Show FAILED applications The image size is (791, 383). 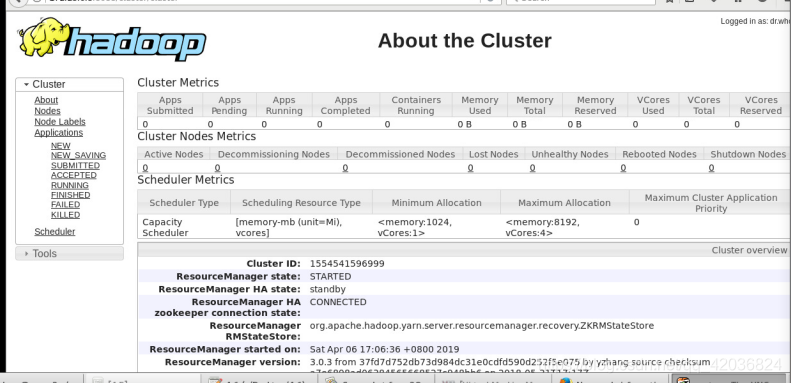click(65, 204)
